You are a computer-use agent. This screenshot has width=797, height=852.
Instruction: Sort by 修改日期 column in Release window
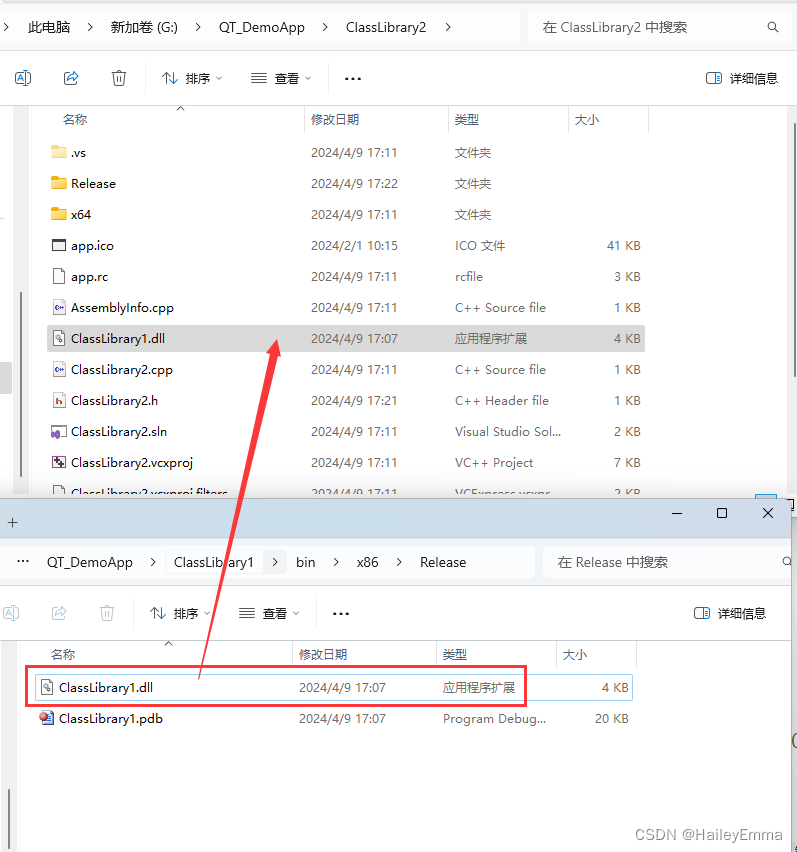[323, 655]
